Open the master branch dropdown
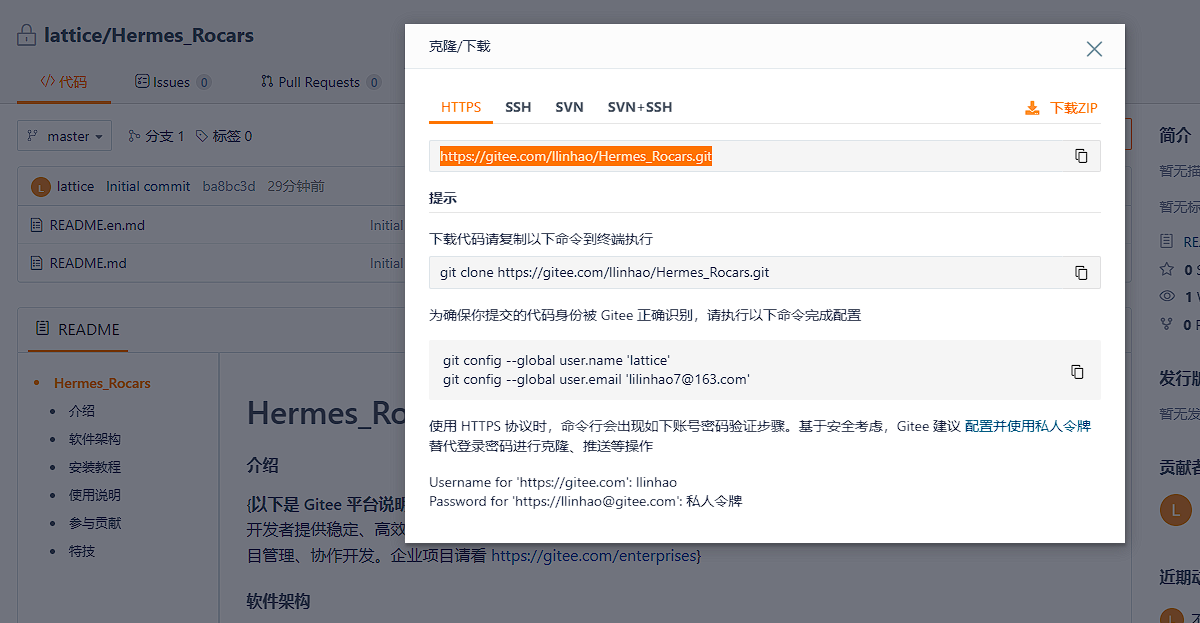1200x623 pixels. tap(64, 136)
